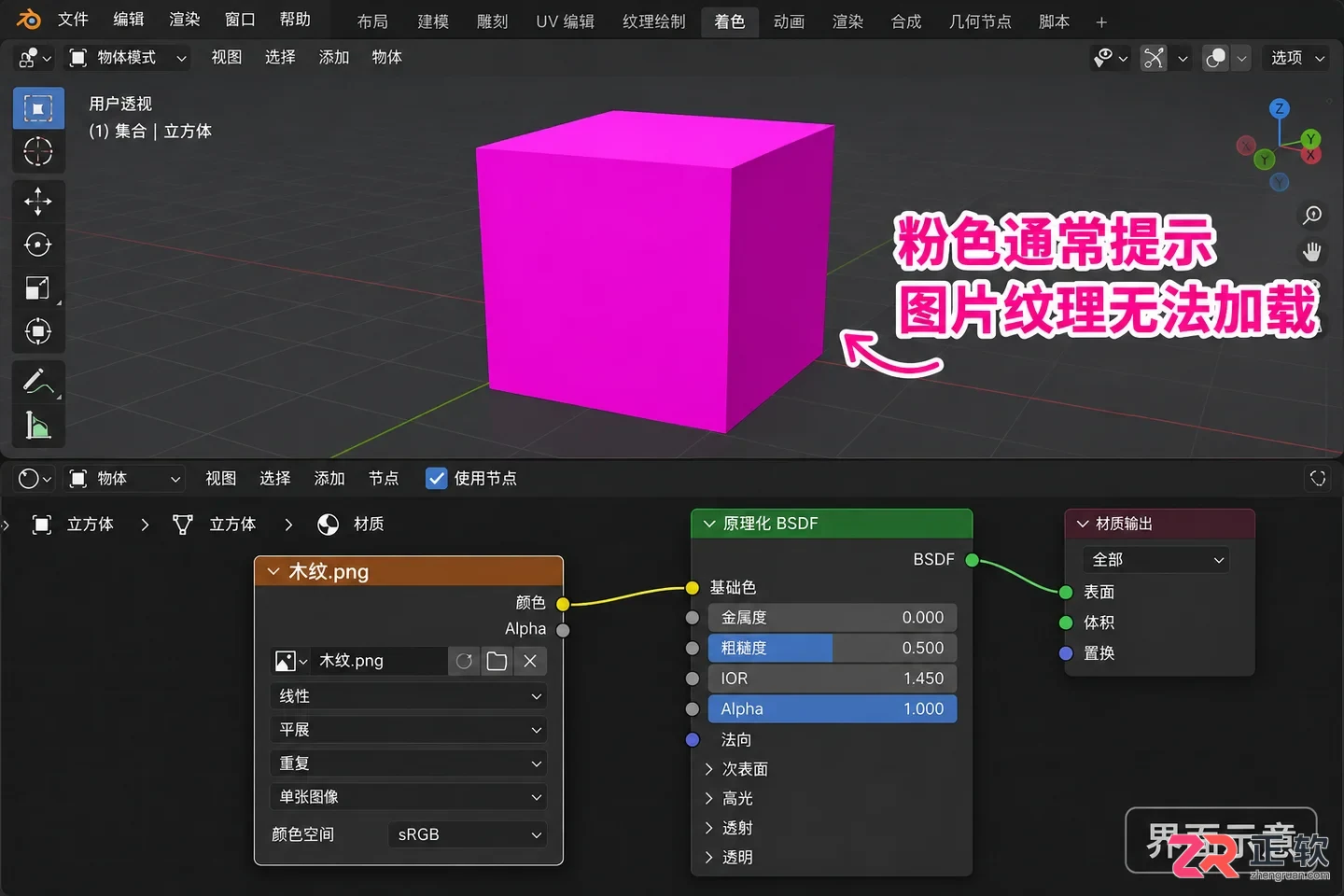Click the Alpha slider on 原理化 BSDF

[x=833, y=709]
